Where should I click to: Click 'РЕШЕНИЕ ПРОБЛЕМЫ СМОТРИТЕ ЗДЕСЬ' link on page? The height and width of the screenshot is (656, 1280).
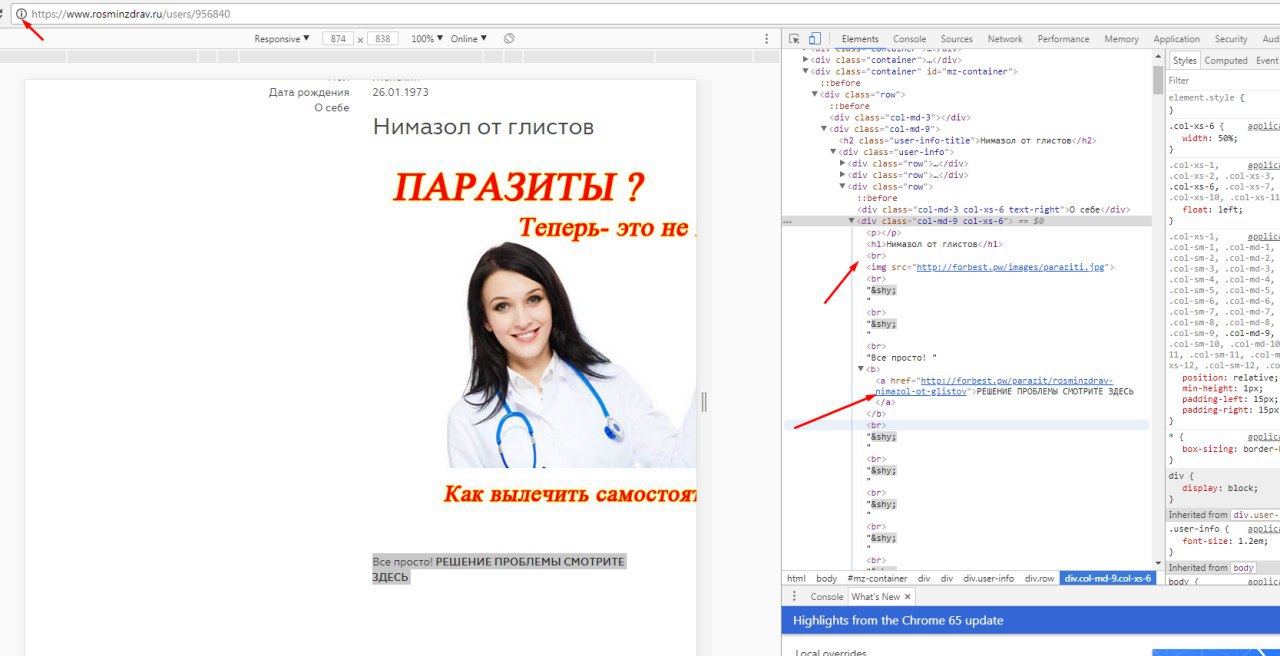tap(498, 569)
